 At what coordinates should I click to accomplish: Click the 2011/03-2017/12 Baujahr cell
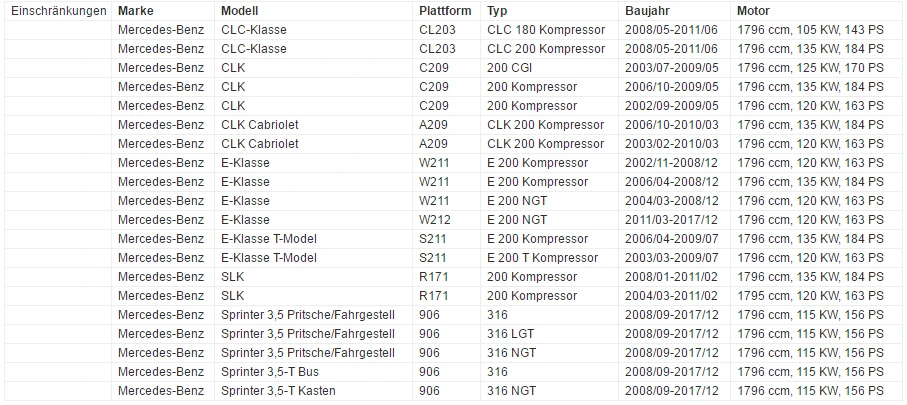point(674,220)
